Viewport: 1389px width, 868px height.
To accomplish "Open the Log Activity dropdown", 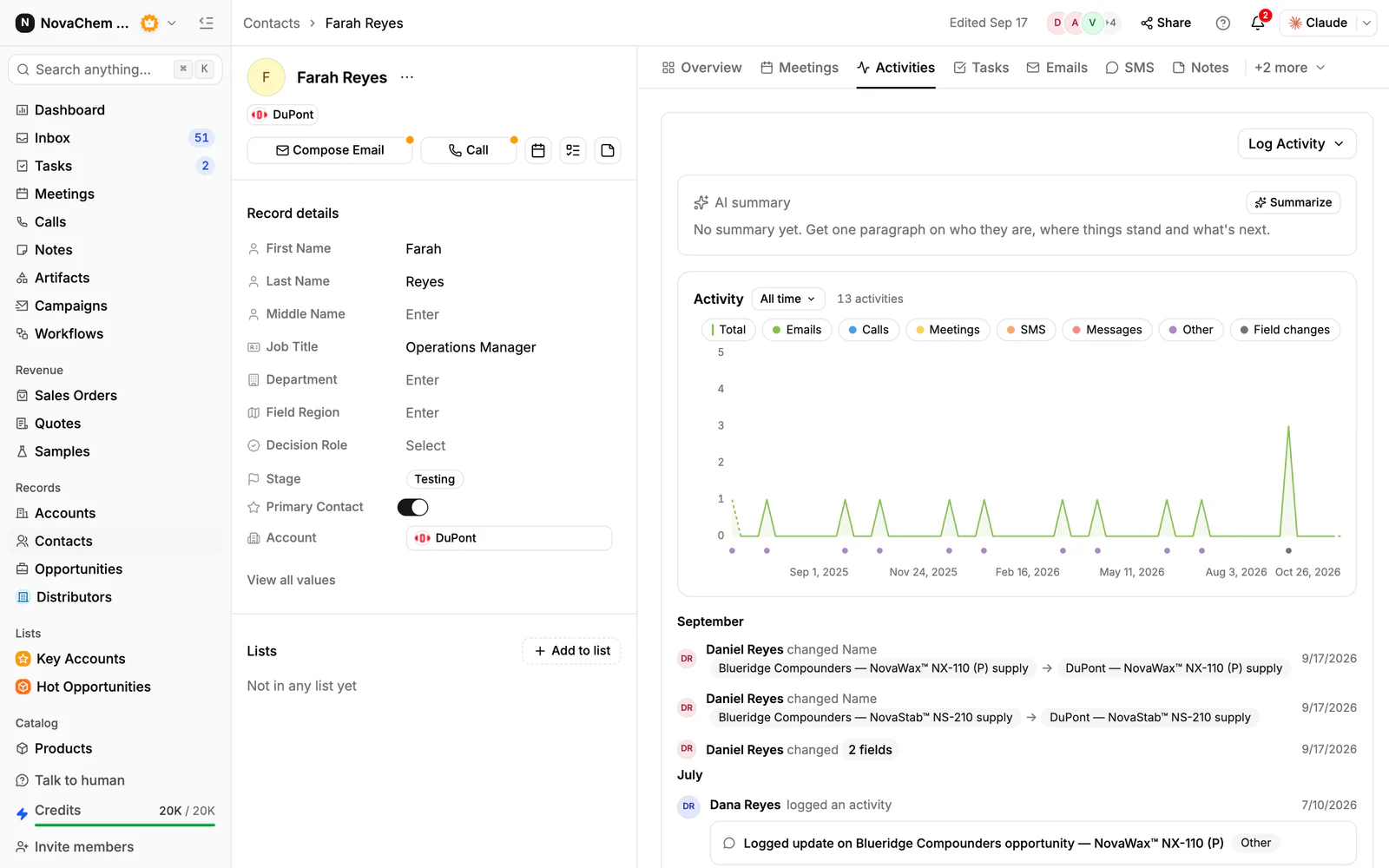I will coord(1297,144).
